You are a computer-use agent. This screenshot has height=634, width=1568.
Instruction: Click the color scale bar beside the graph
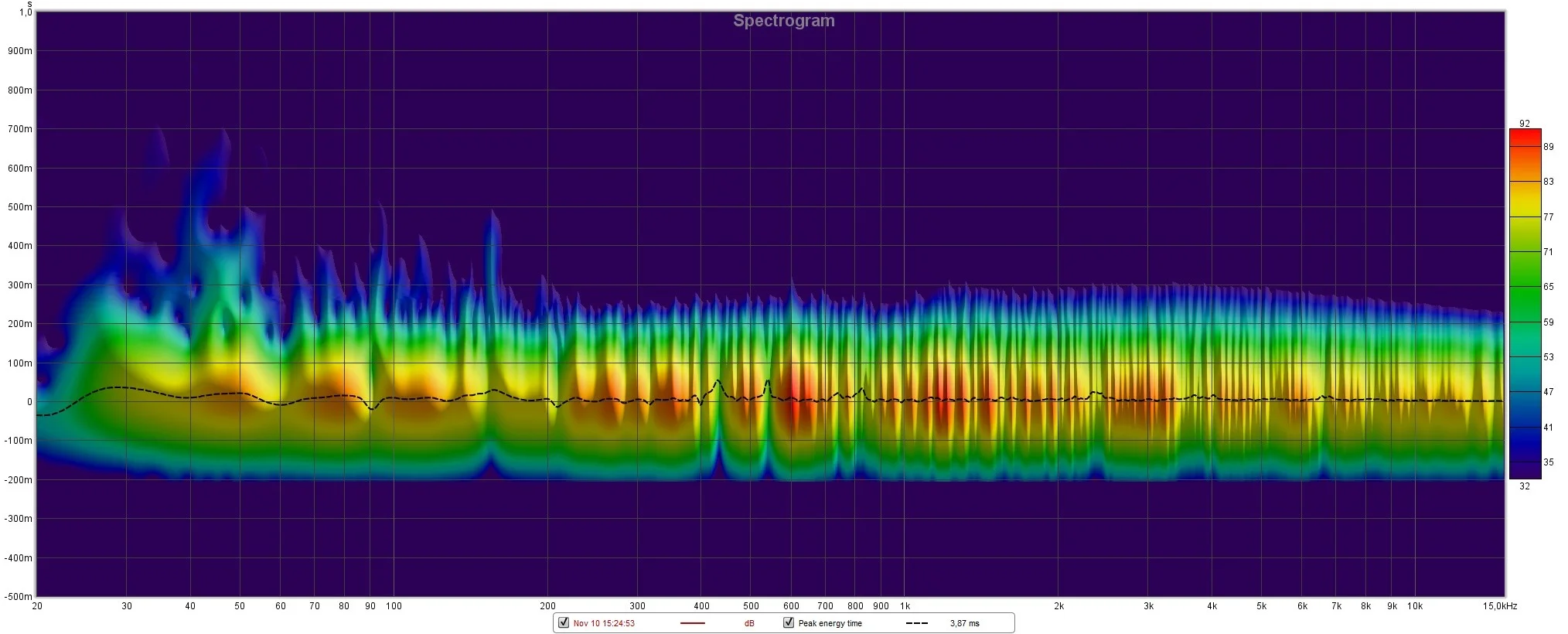1525,304
